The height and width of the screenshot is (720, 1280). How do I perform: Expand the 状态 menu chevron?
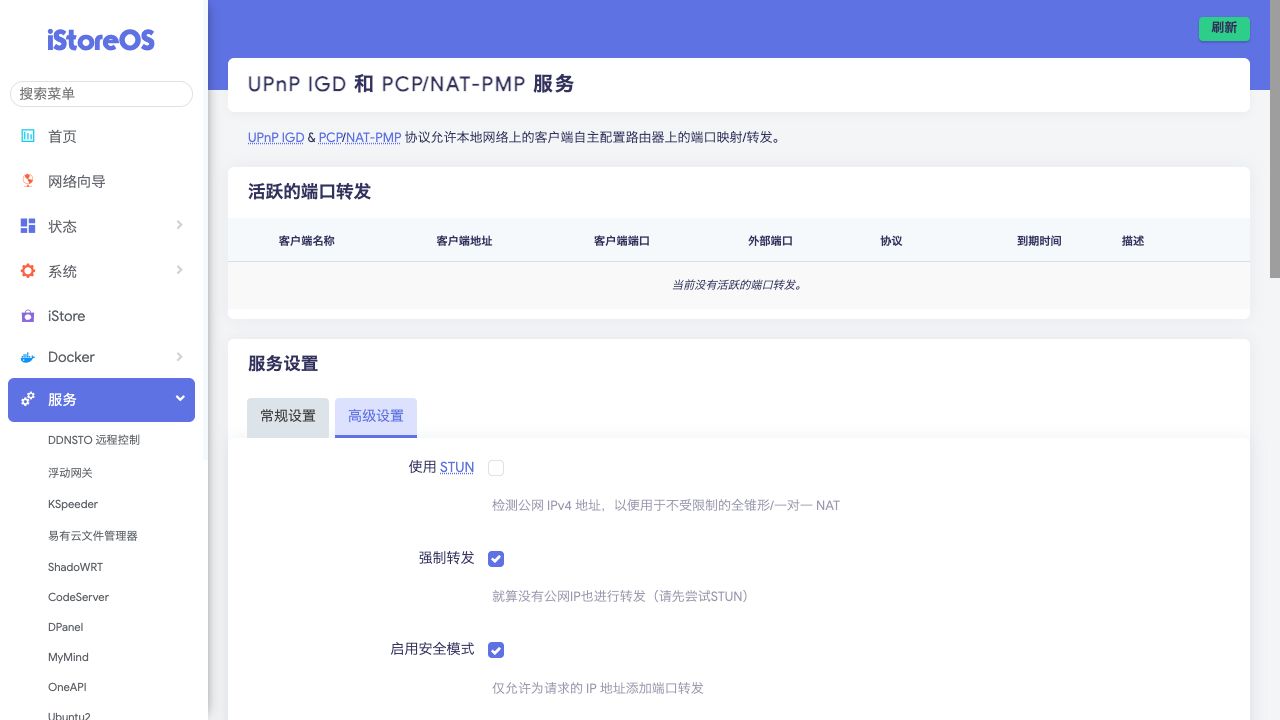(x=180, y=225)
